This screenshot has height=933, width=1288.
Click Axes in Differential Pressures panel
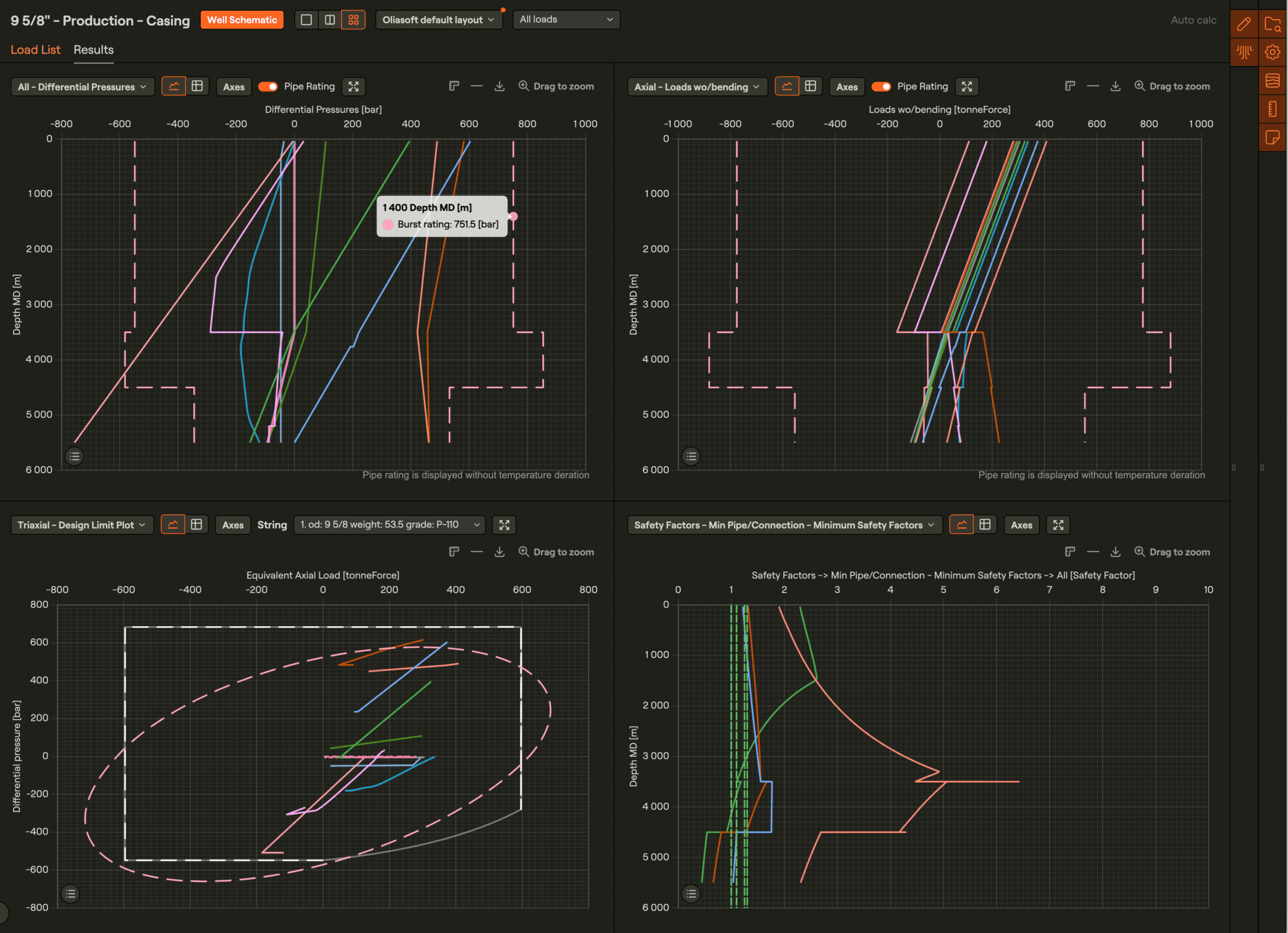pyautogui.click(x=233, y=86)
